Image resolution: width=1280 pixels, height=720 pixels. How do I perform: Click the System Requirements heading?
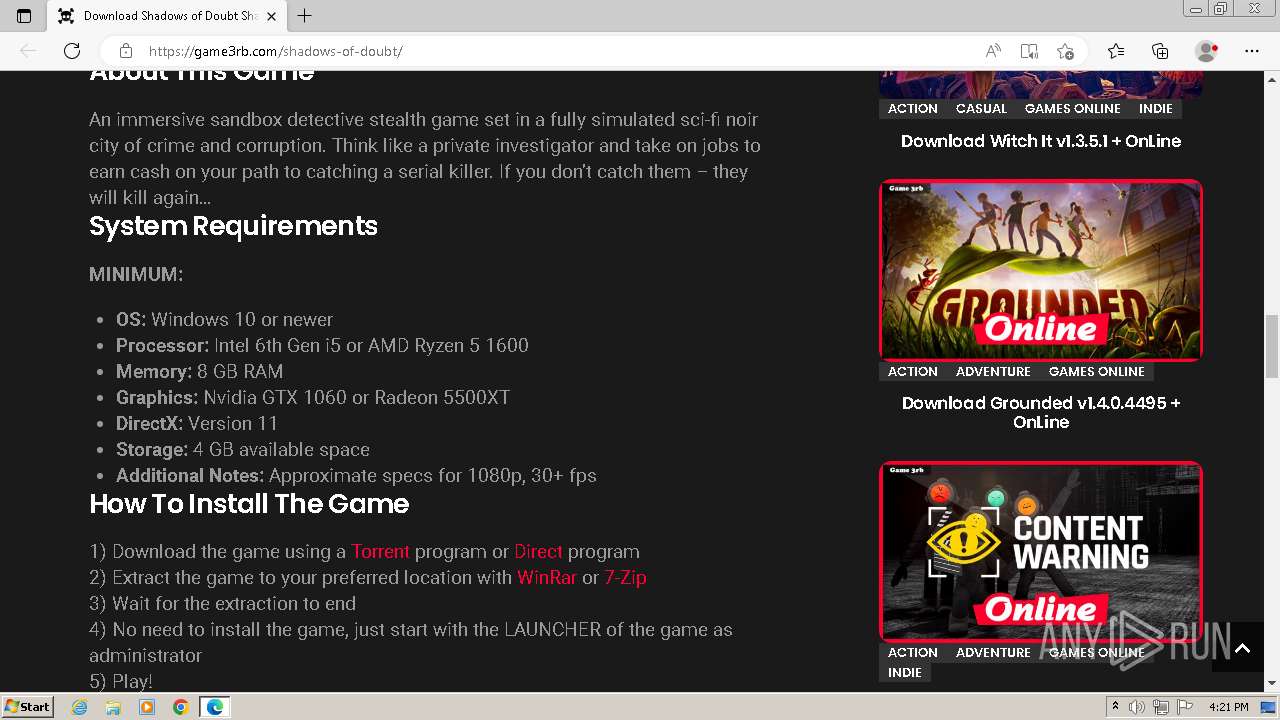(233, 226)
